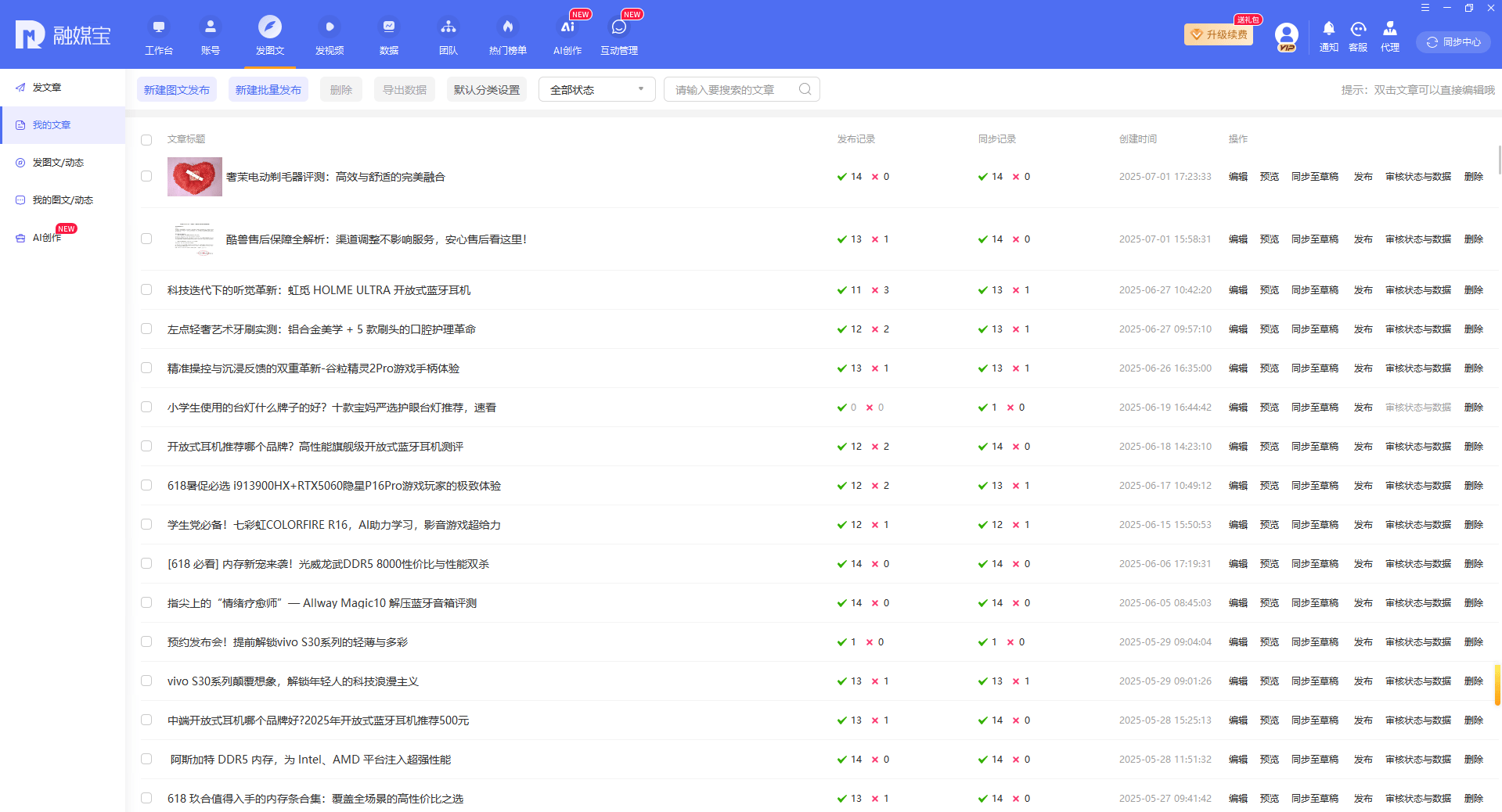Check the 618暑促必选 article checkbox
This screenshot has width=1502, height=812.
point(146,485)
